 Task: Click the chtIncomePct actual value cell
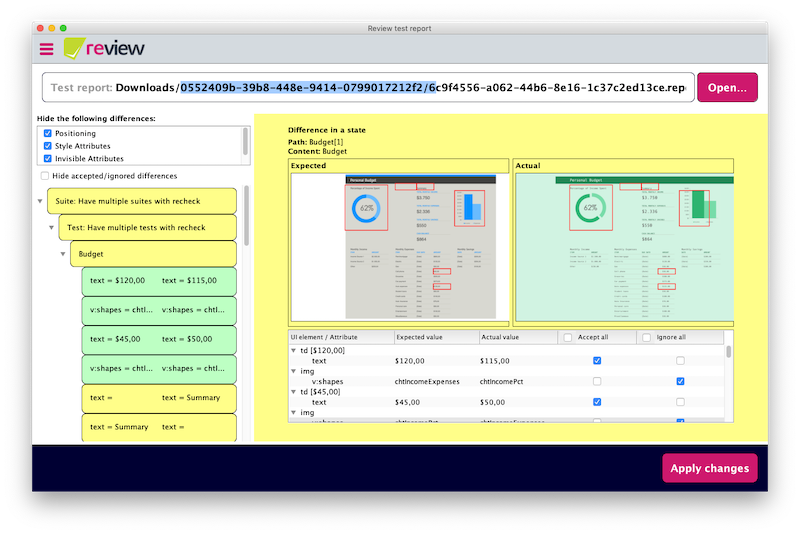[x=501, y=381]
